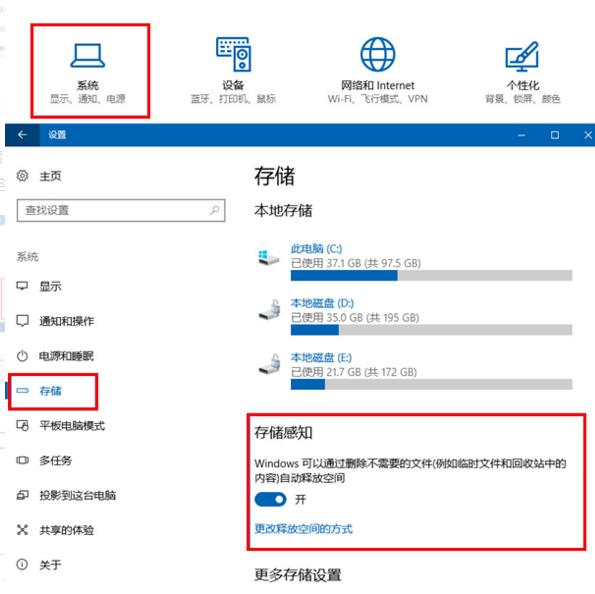Click the 蓝牙、打印机、鼠标 subtitle under 设备
595x594 pixels.
(x=233, y=99)
